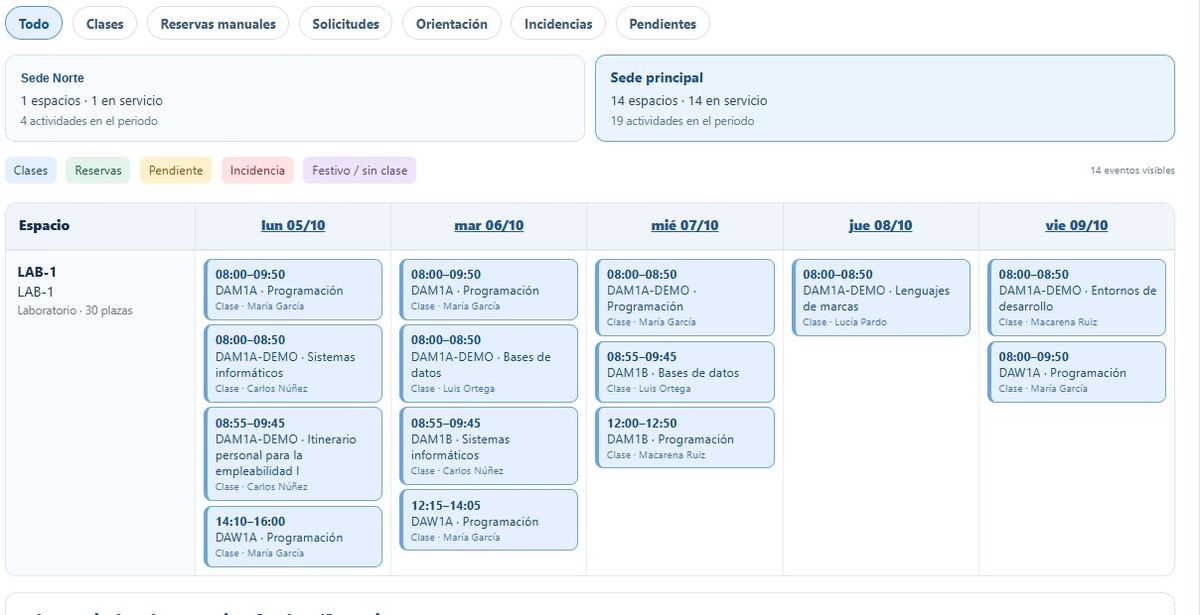Open Monday 08:00–09:50 DAM1A Programación event
1200x615 pixels.
click(293, 290)
